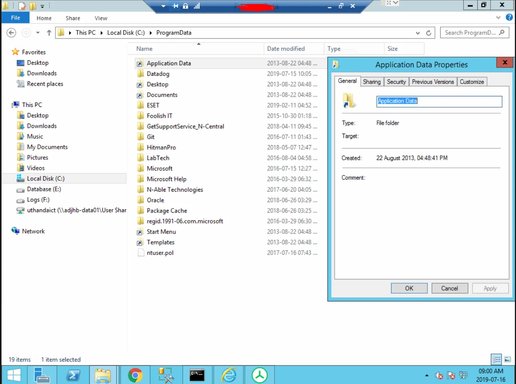
Task: Click the Search ProgramData field
Action: click(475, 33)
